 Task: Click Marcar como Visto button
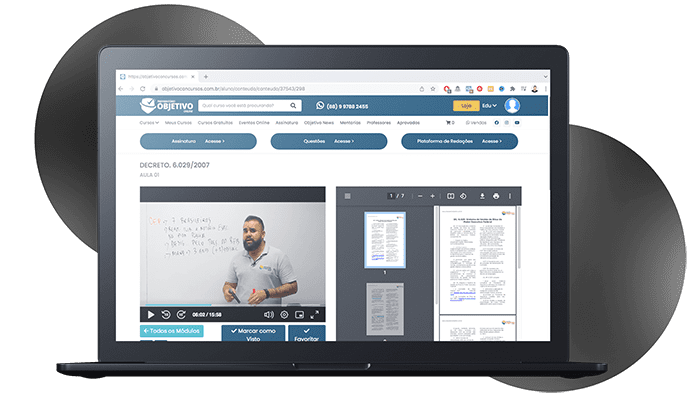[x=253, y=333]
